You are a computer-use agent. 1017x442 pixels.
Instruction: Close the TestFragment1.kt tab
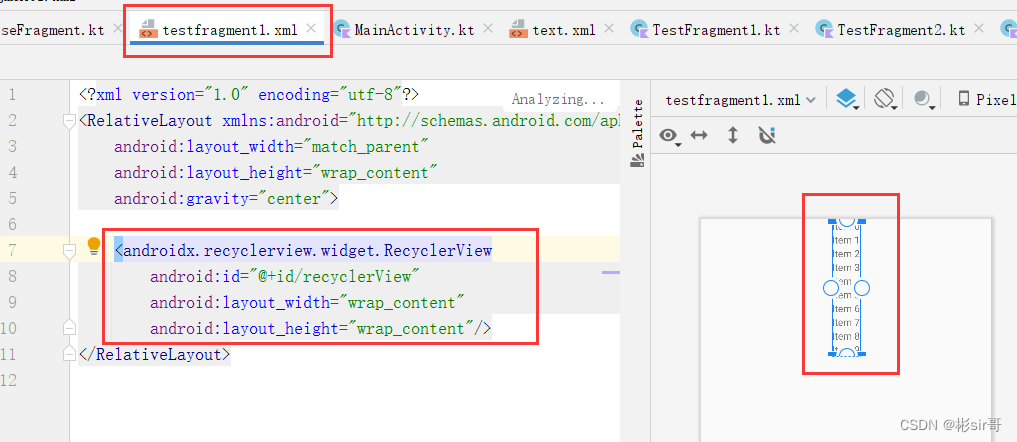click(x=795, y=28)
